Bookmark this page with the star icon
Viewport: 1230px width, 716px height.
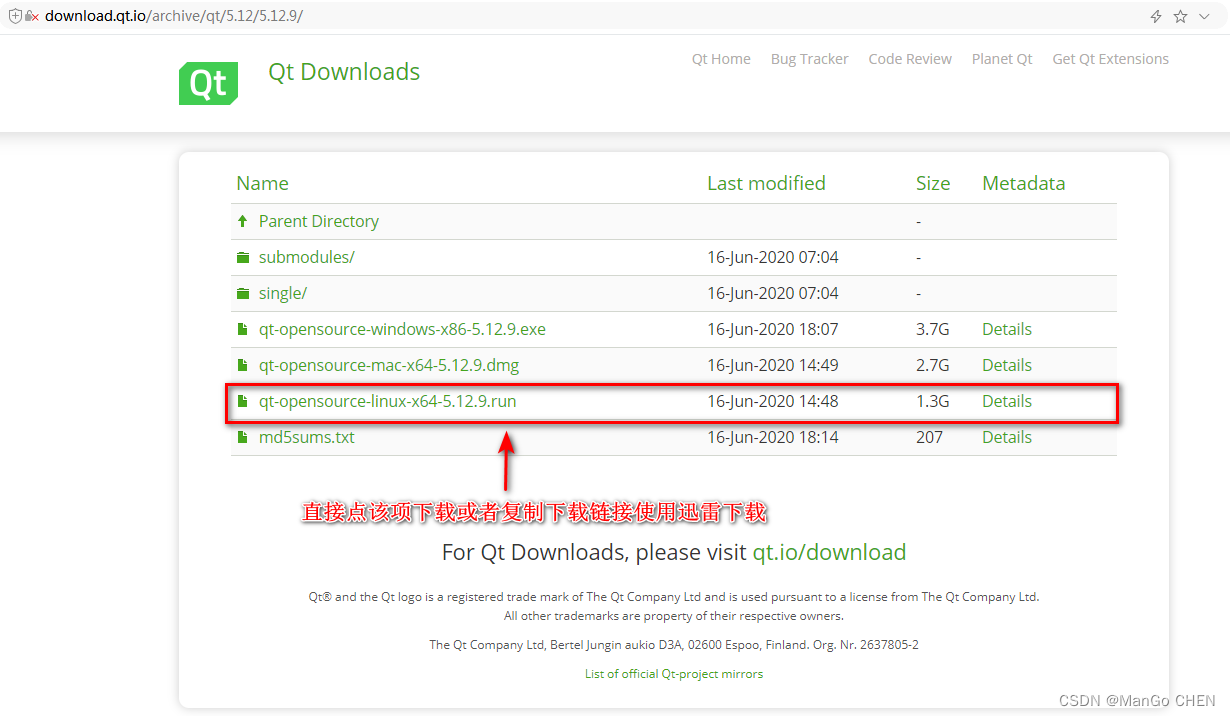[1180, 16]
